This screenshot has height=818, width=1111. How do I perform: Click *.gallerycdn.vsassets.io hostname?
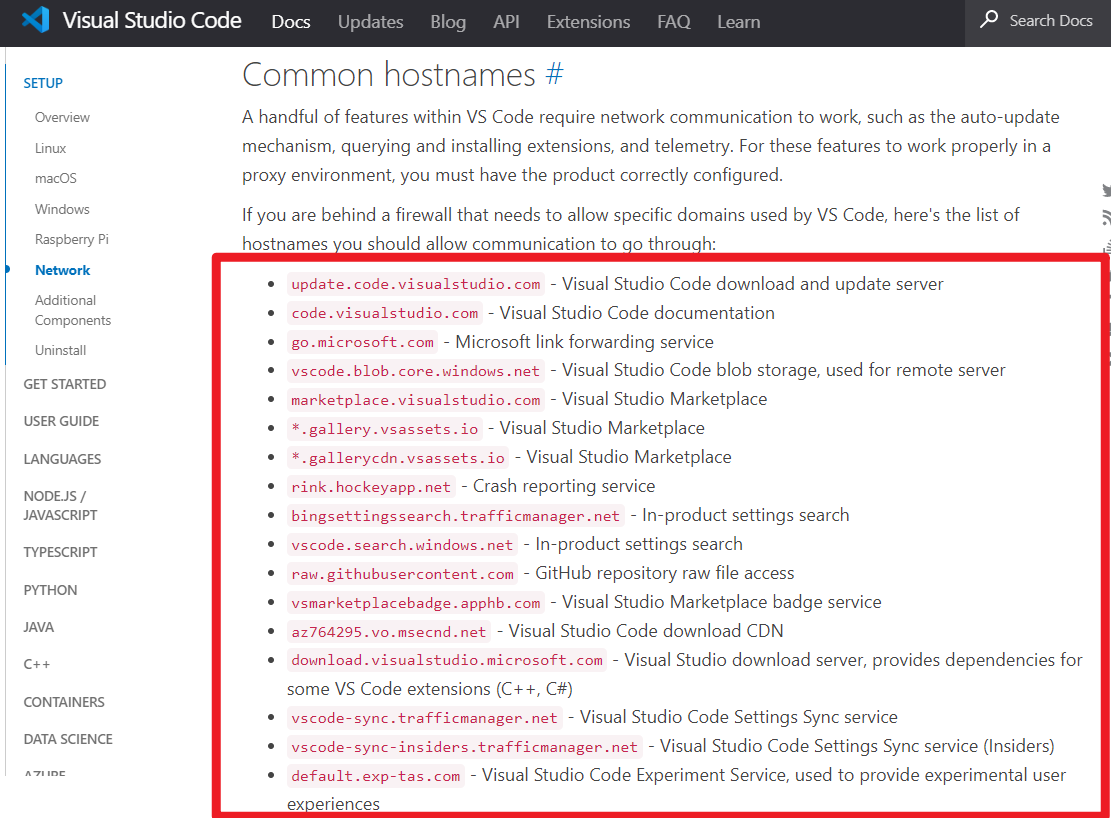pyautogui.click(x=398, y=458)
